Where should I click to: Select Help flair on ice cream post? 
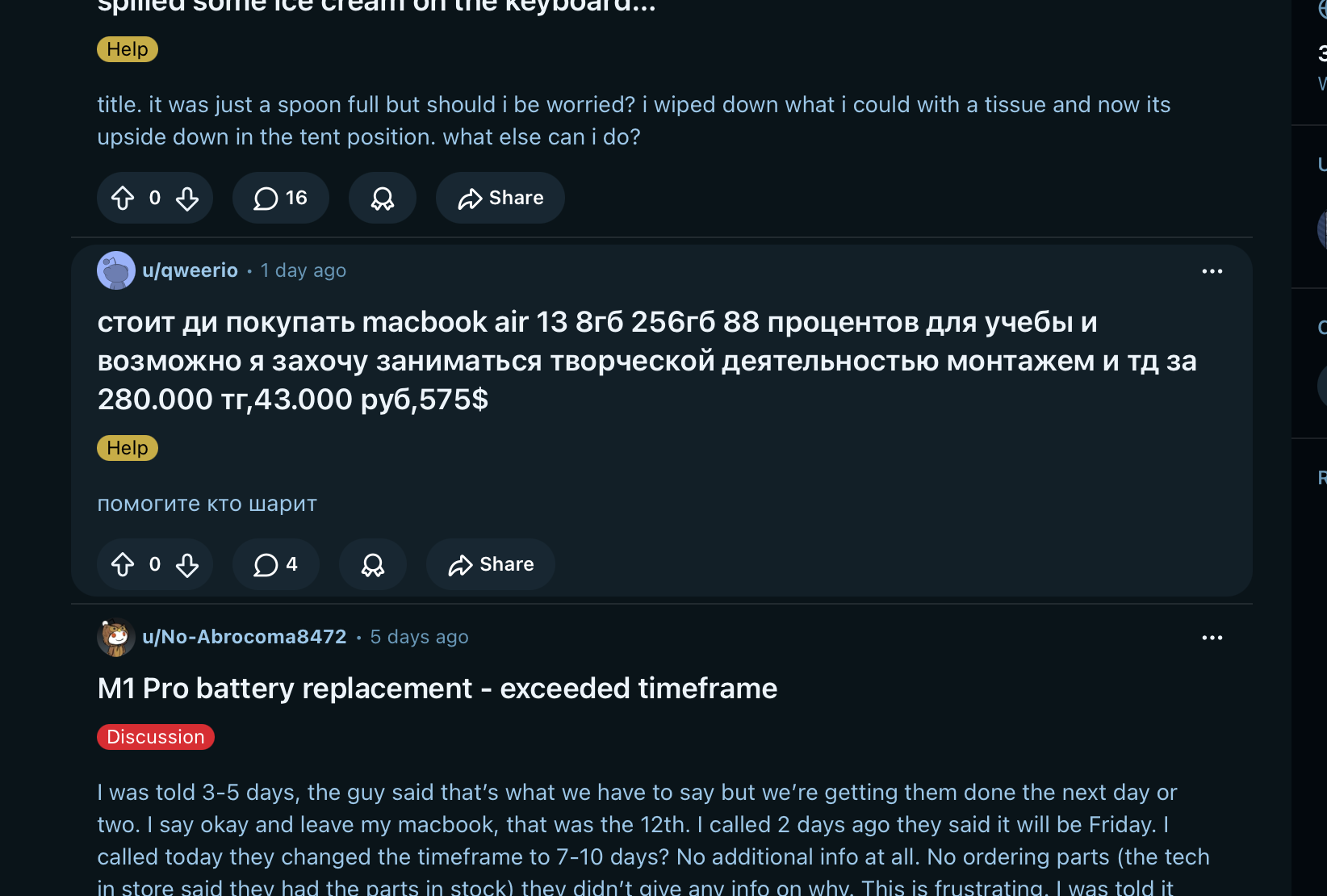128,49
